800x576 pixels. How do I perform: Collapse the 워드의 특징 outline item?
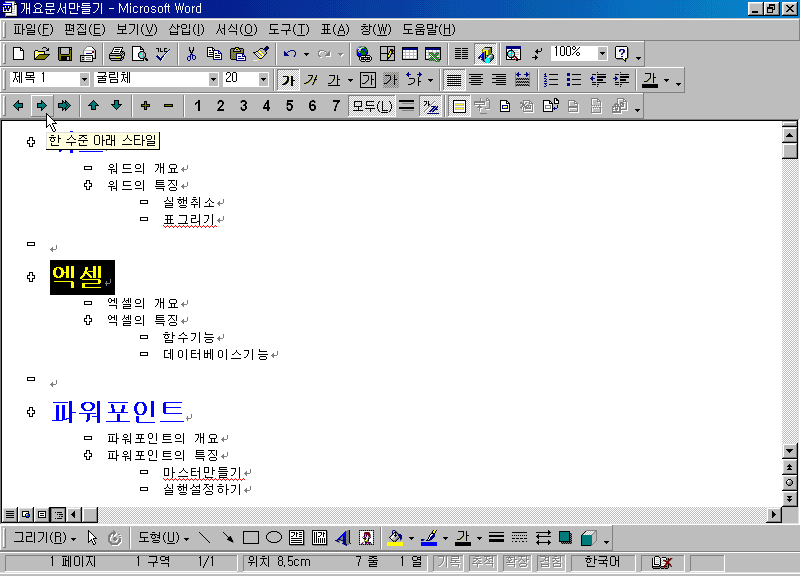[88, 185]
